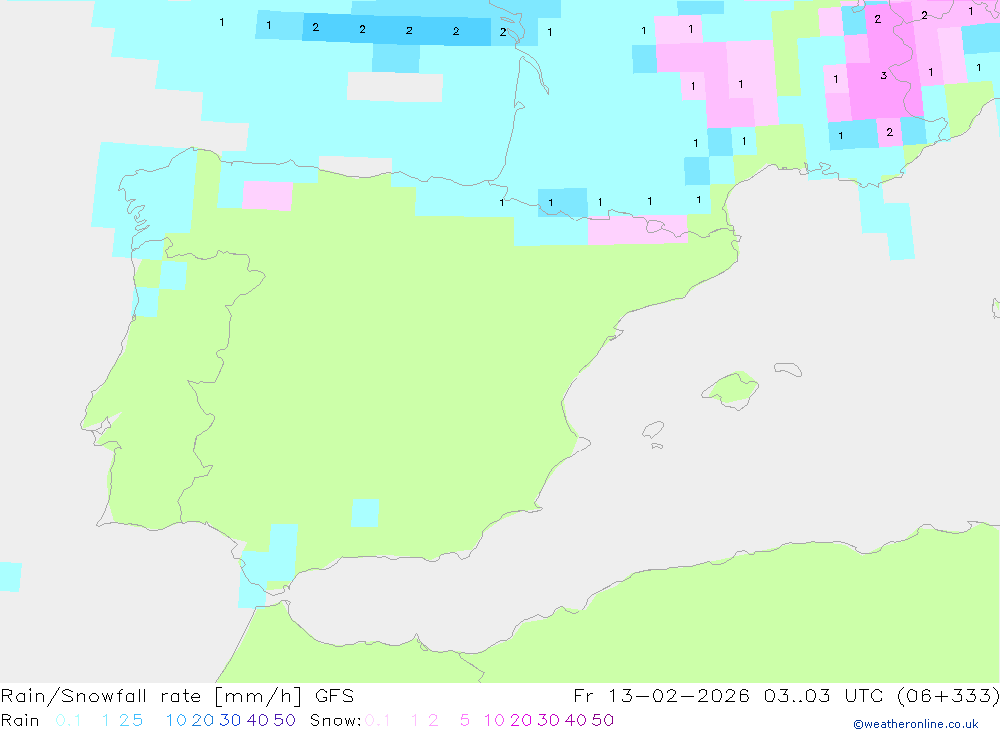Click the island of Ibiza on the map
This screenshot has height=733, width=1000.
coord(653,429)
